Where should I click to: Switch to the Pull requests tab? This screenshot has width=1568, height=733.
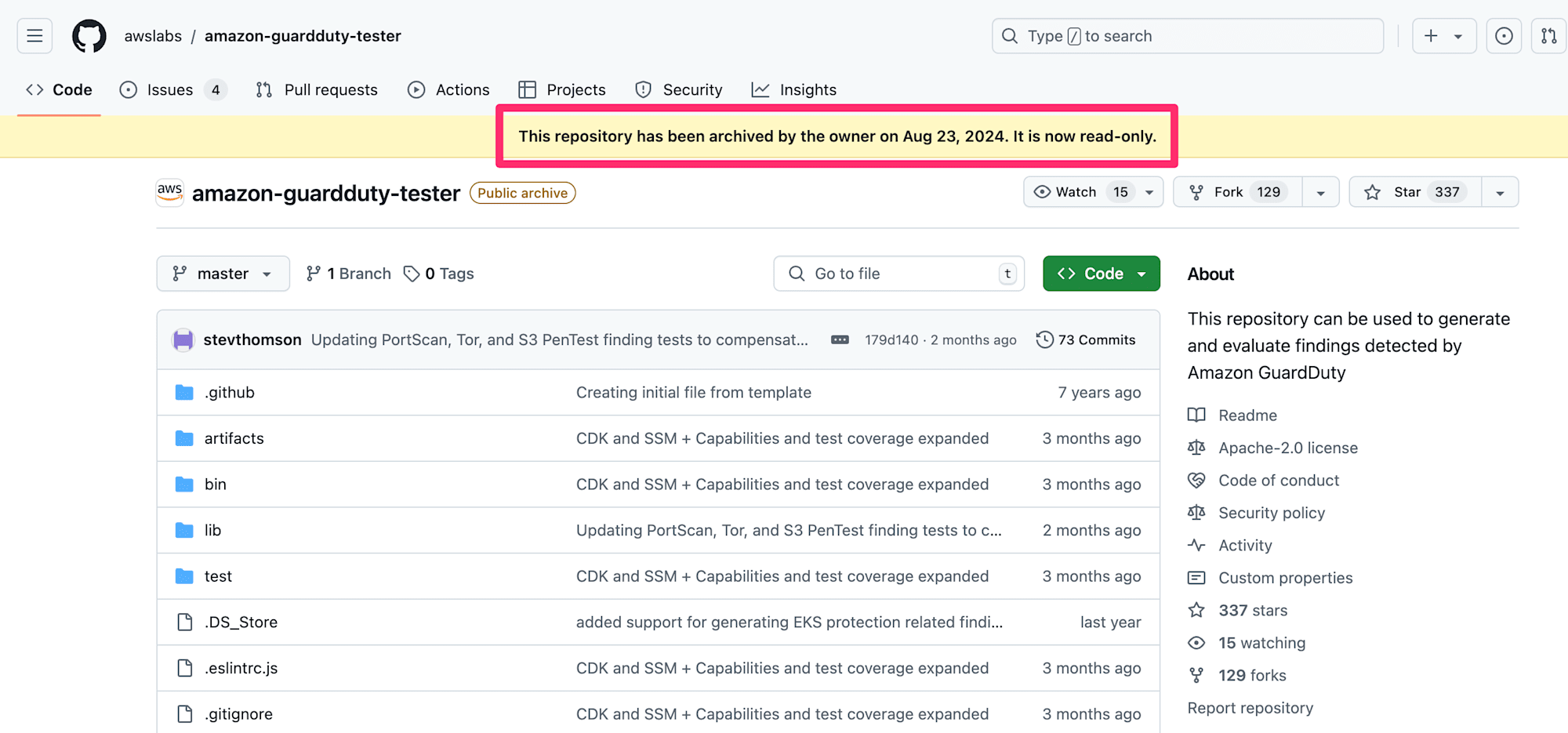pos(317,90)
